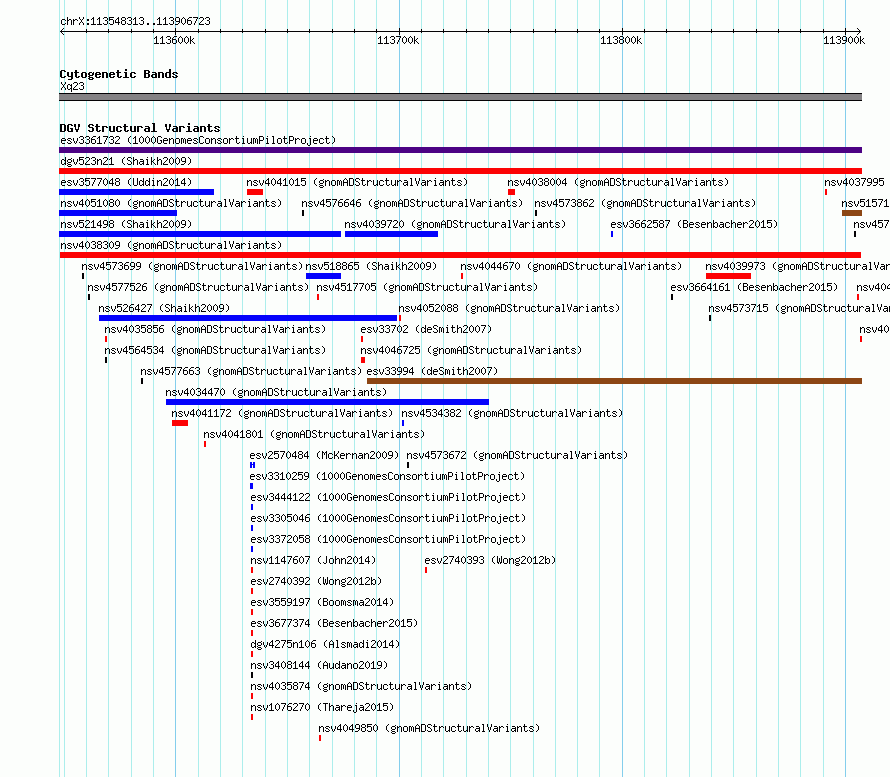Select nsv4046725 variant label

click(471, 350)
